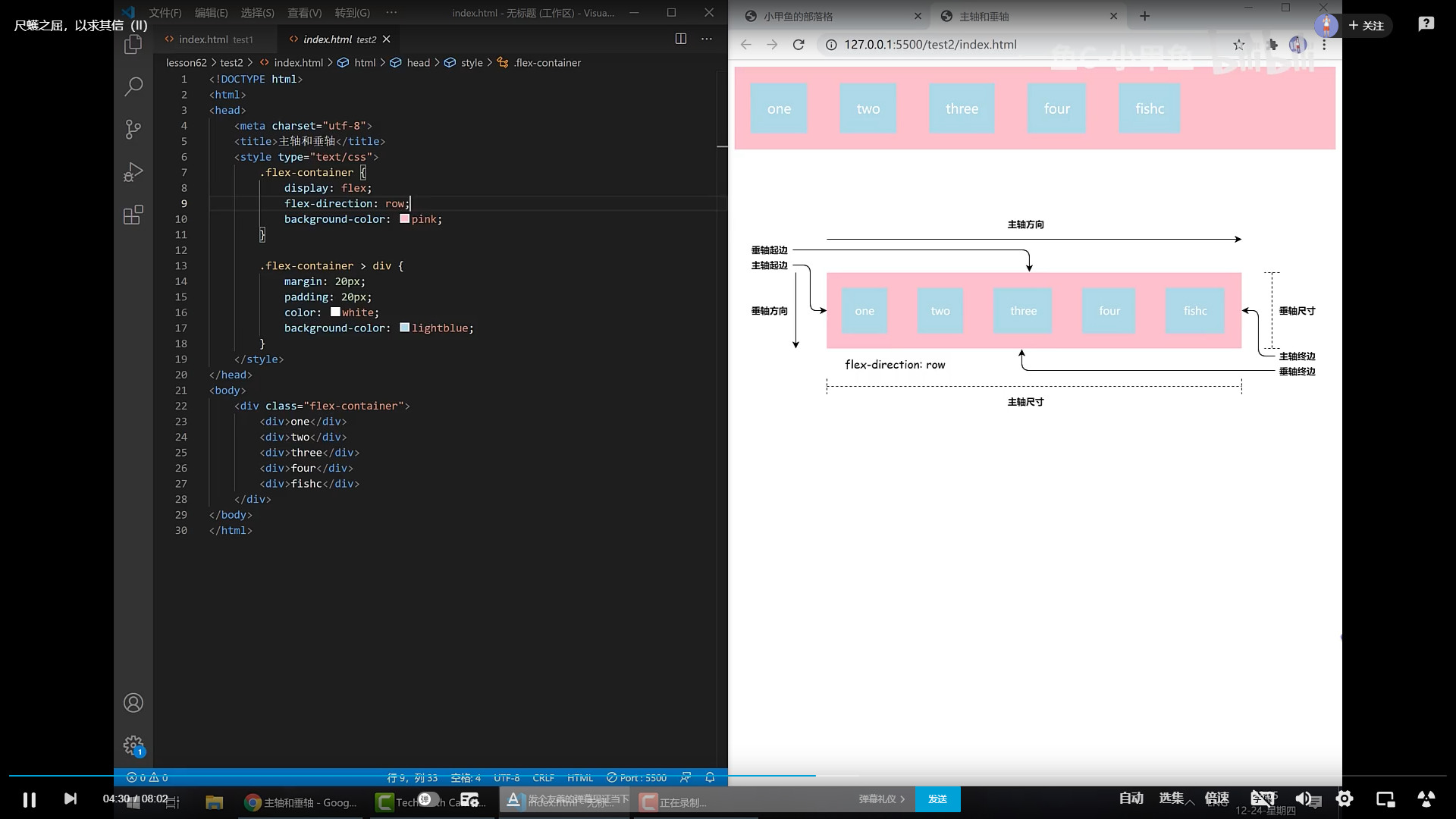Open Manage gear in activity bar
The width and height of the screenshot is (1456, 819).
[133, 745]
